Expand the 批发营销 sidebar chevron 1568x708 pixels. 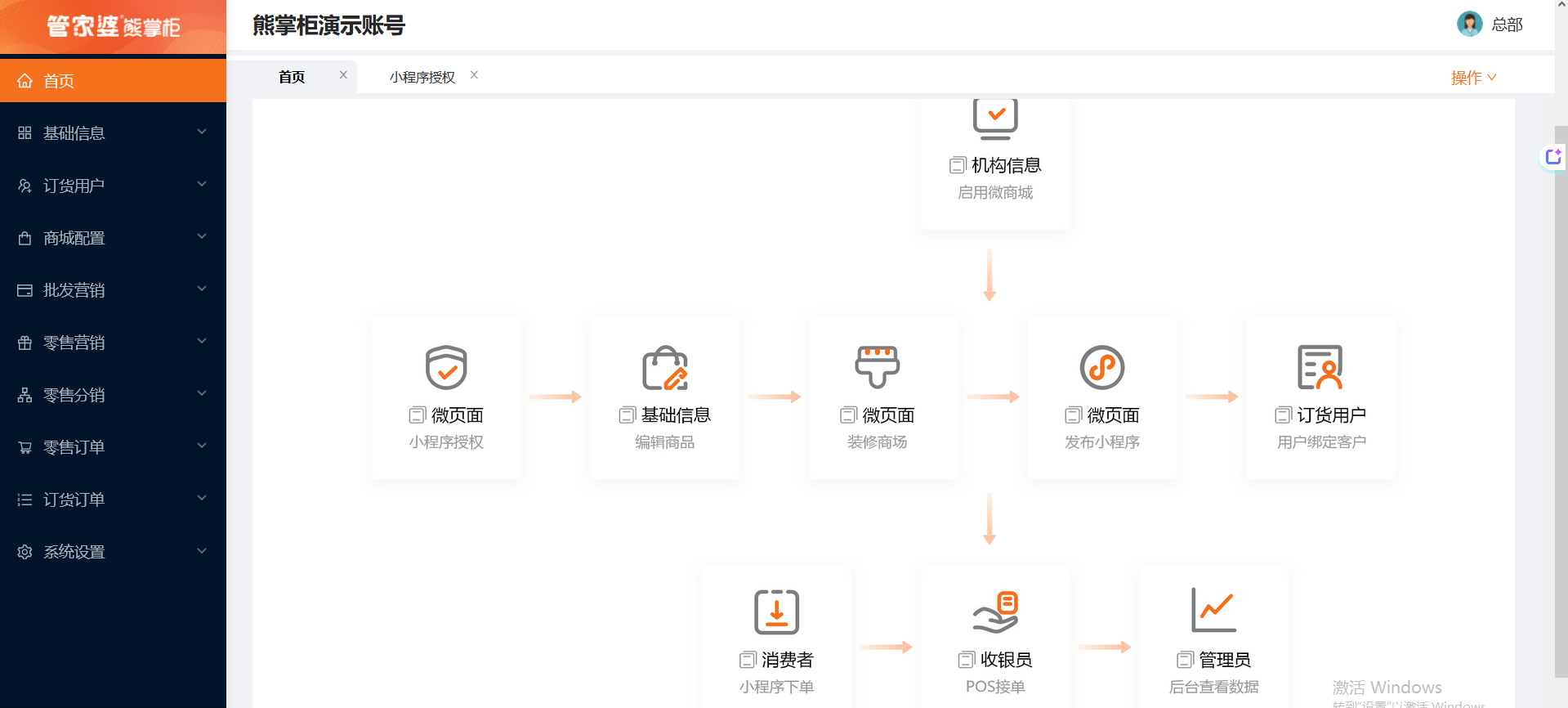point(202,289)
